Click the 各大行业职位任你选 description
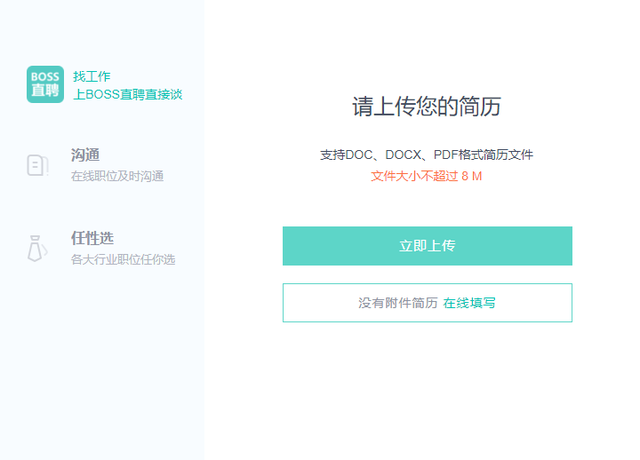Viewport: 640px width, 460px height. 123,260
